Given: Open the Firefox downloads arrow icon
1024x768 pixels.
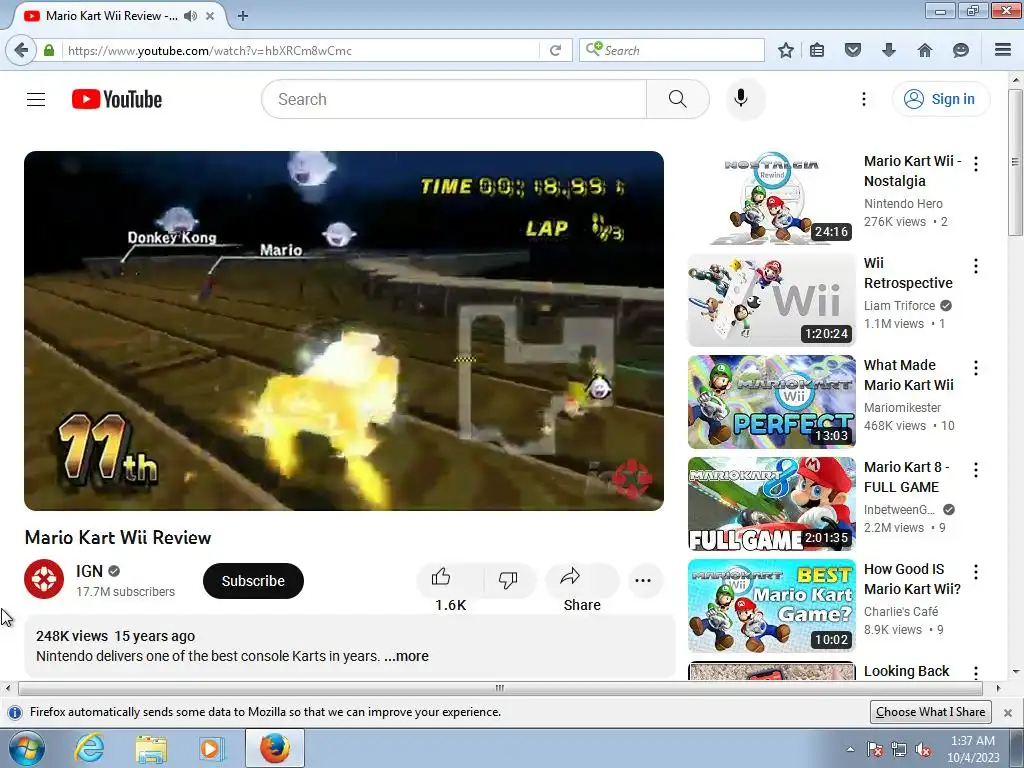Looking at the screenshot, I should pos(888,50).
